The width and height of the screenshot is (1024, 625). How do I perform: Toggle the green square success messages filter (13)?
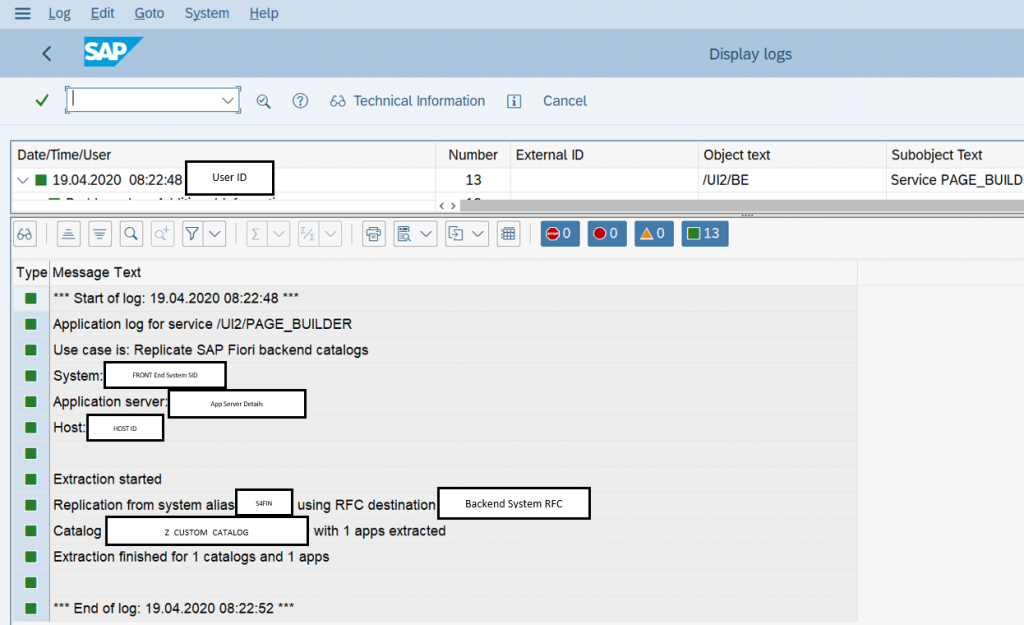tap(705, 234)
